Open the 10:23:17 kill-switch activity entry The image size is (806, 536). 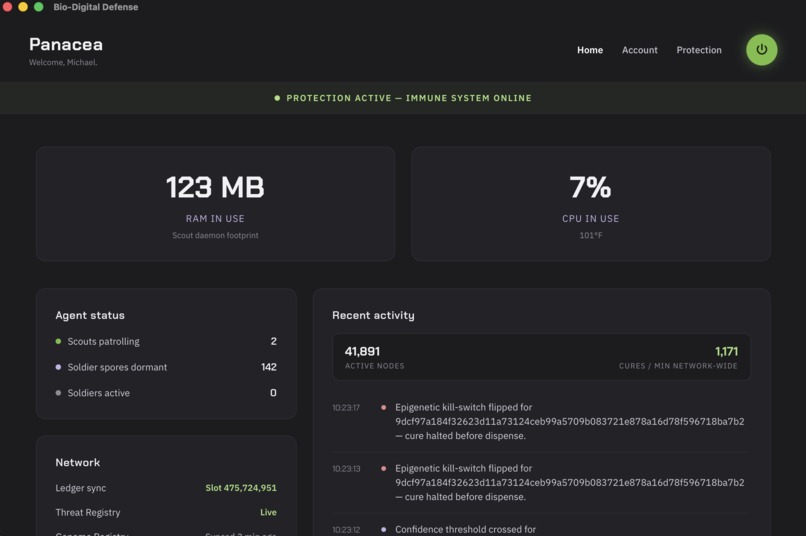[541, 421]
